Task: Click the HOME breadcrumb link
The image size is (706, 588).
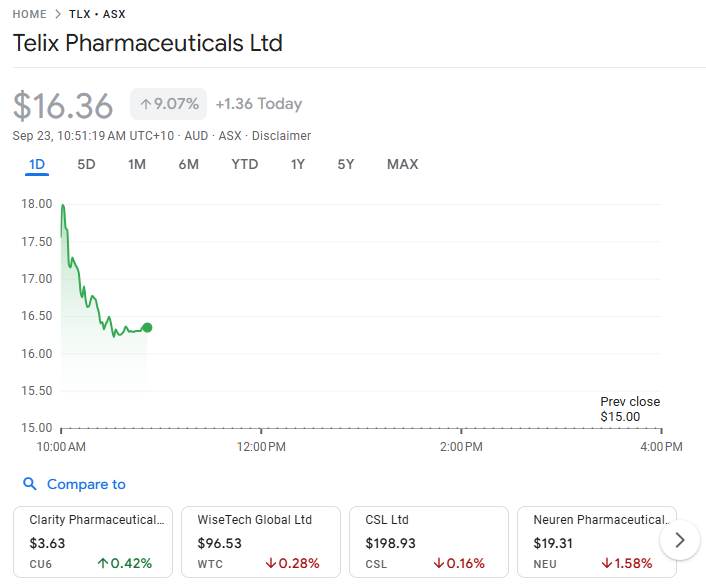Action: (29, 14)
